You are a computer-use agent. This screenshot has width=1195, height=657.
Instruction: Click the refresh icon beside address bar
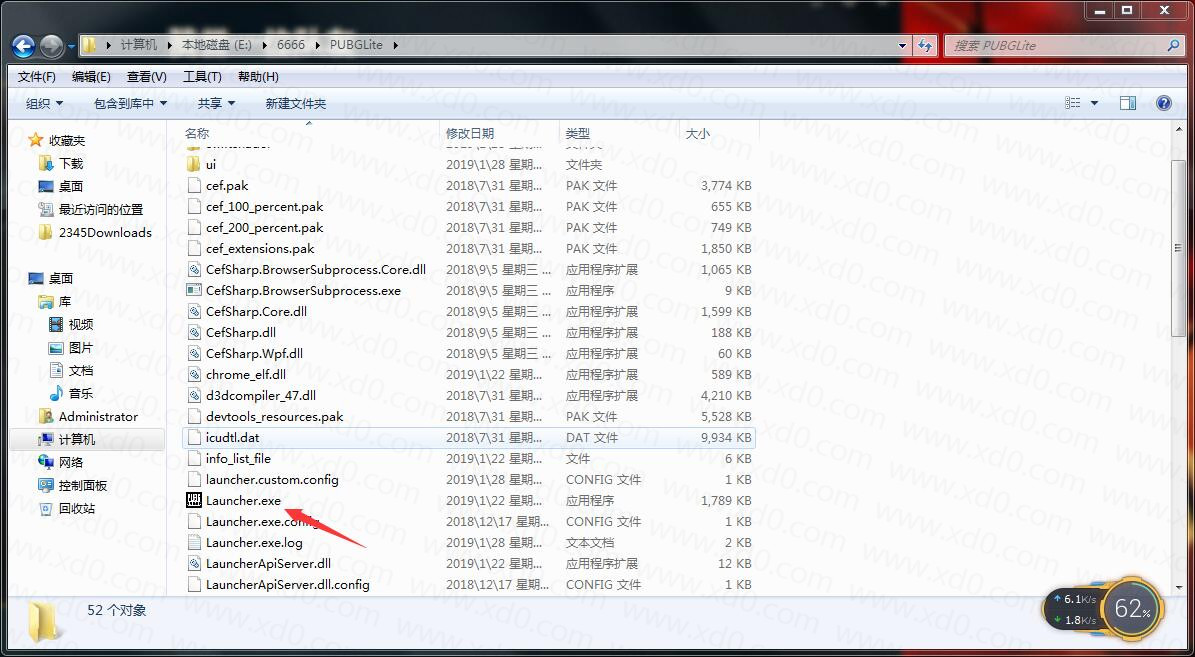tap(925, 45)
